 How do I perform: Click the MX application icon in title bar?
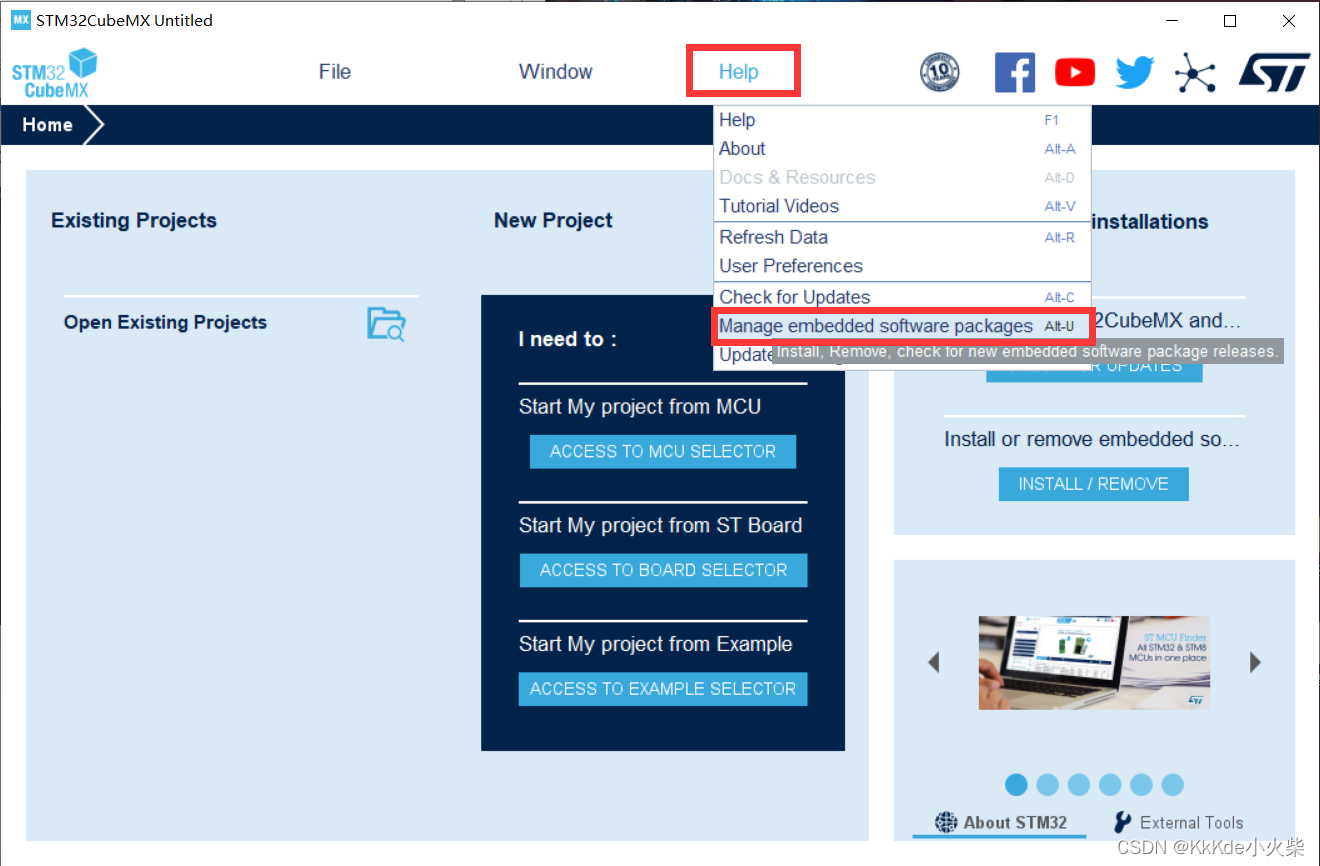[20, 20]
